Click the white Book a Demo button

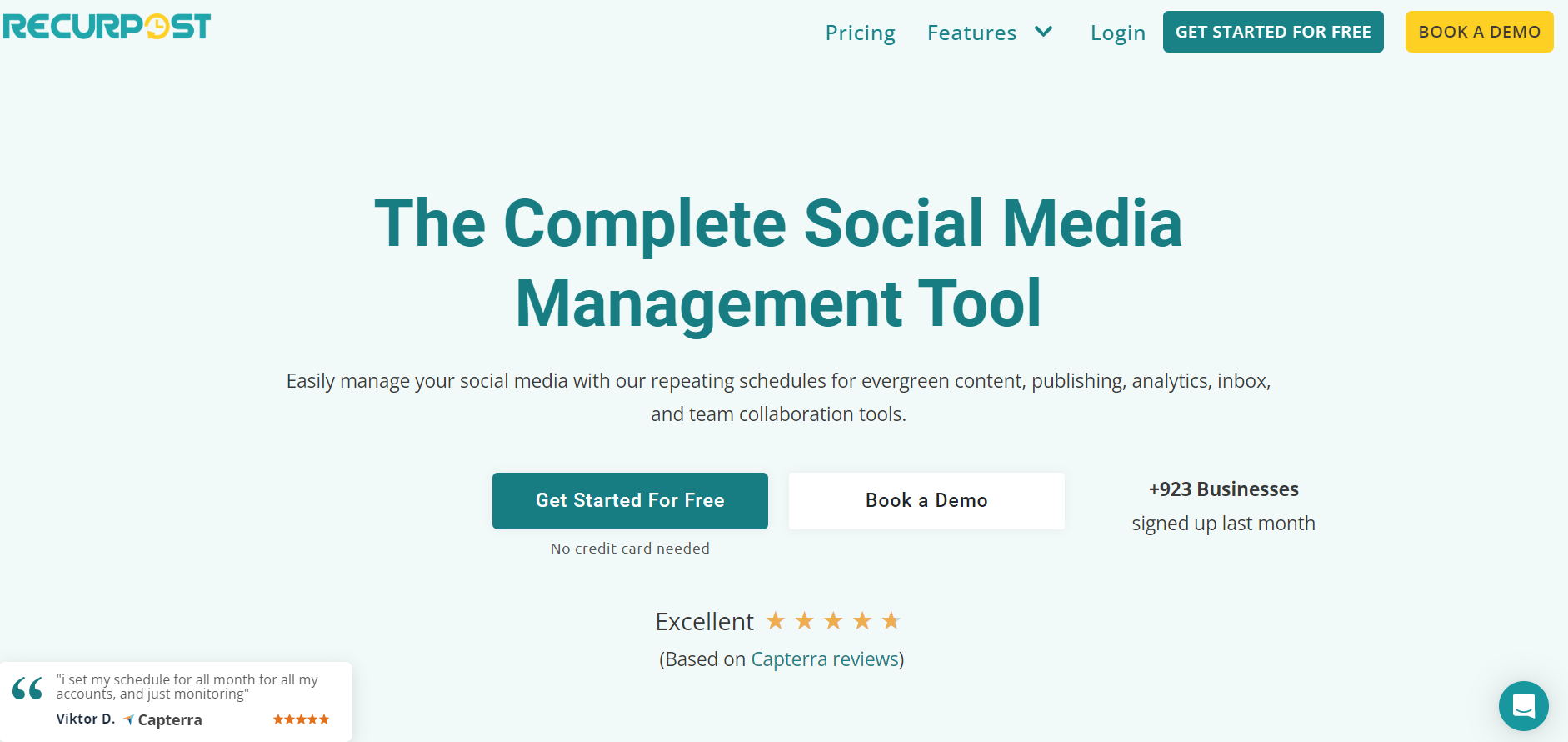(x=926, y=500)
